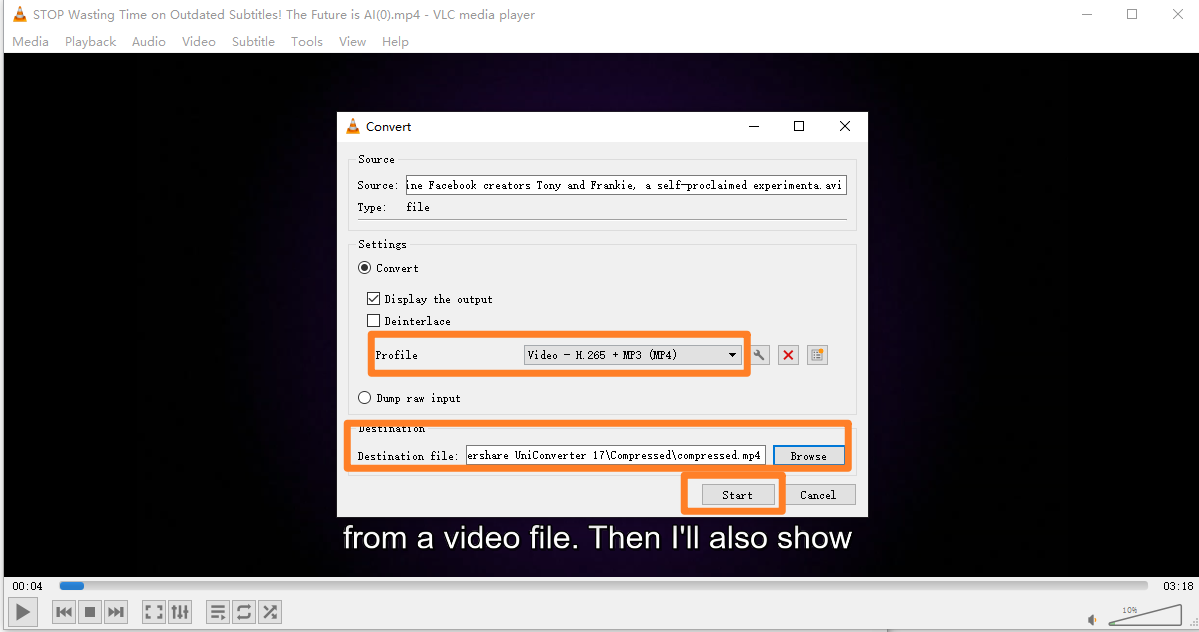The width and height of the screenshot is (1199, 632).
Task: Turn on shuffle with the random icon
Action: point(270,611)
